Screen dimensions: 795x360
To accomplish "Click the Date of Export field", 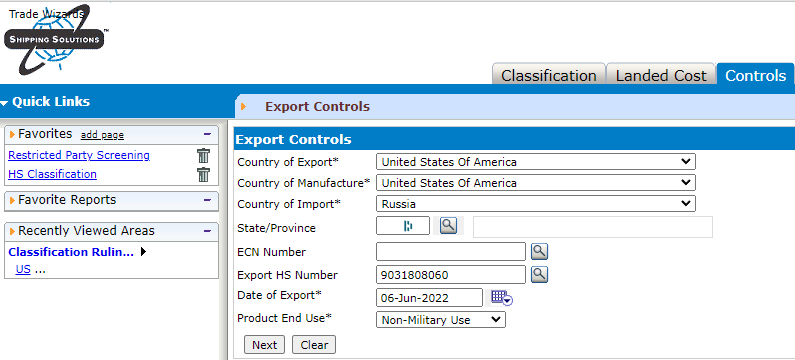I will click(x=429, y=298).
